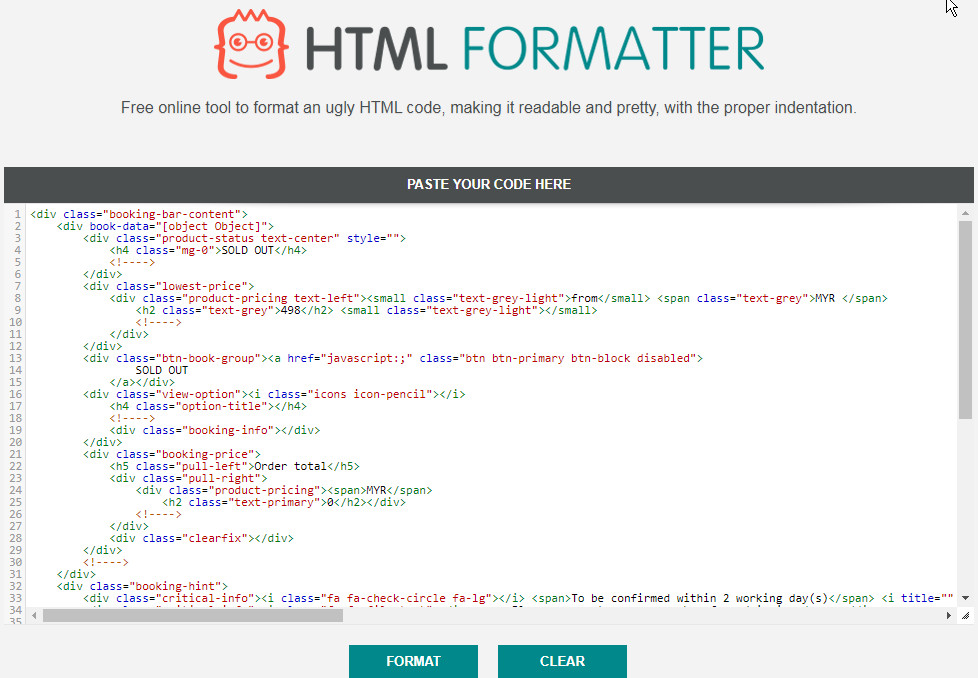The height and width of the screenshot is (678, 978).
Task: Click the editor's scroll up arrow
Action: pyautogui.click(x=965, y=214)
